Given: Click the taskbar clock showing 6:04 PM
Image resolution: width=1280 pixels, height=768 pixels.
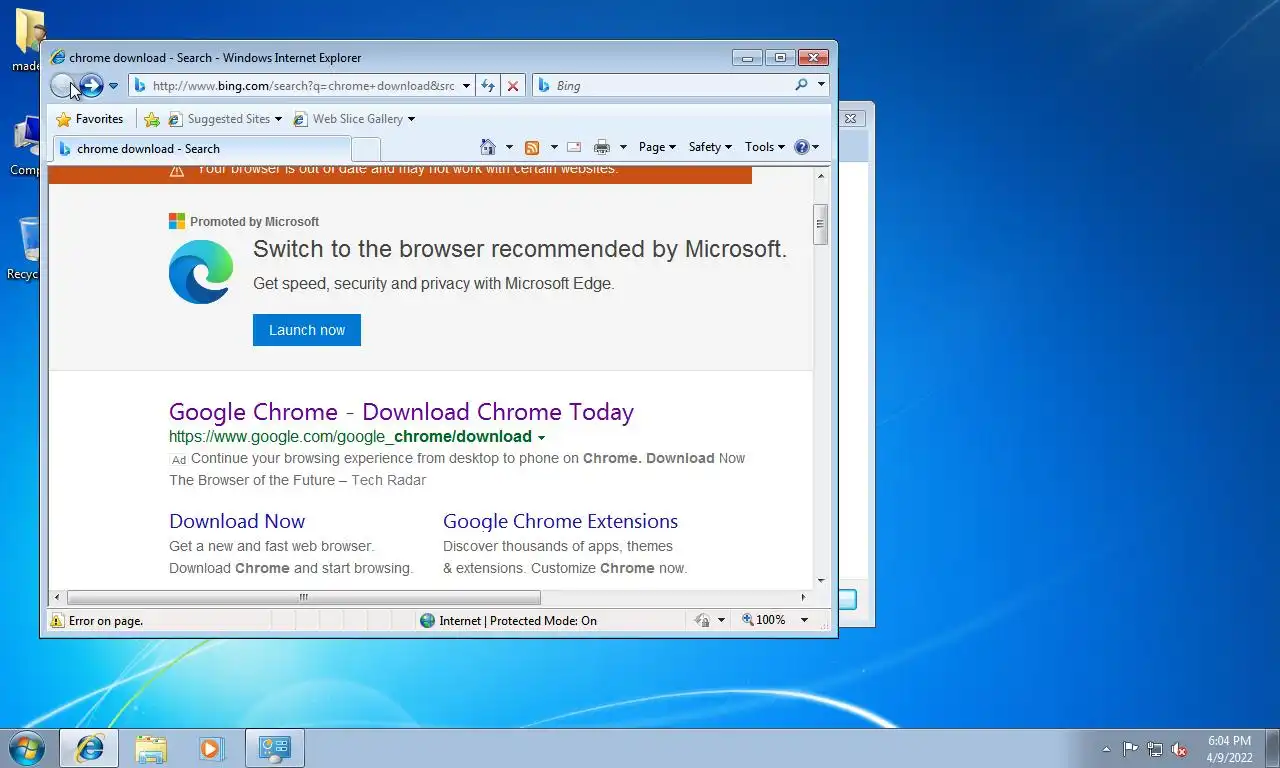Looking at the screenshot, I should pyautogui.click(x=1229, y=749).
